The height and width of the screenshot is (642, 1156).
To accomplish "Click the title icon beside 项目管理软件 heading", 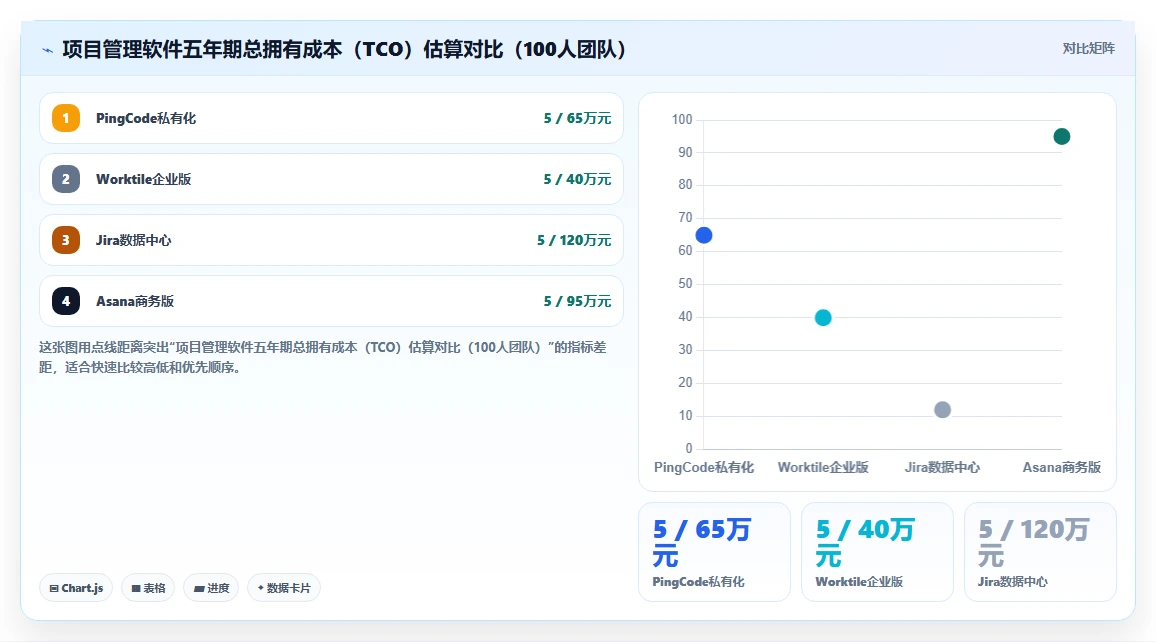I will pyautogui.click(x=48, y=50).
